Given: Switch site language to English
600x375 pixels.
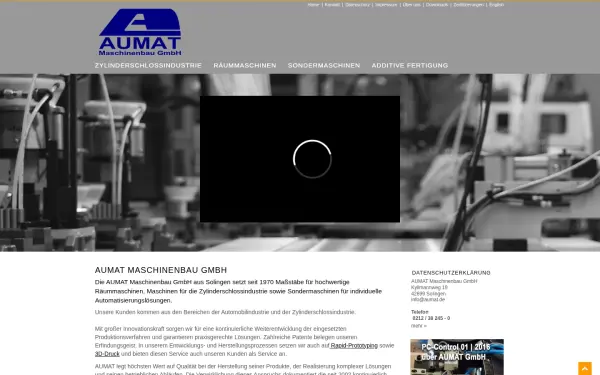Looking at the screenshot, I should point(496,5).
